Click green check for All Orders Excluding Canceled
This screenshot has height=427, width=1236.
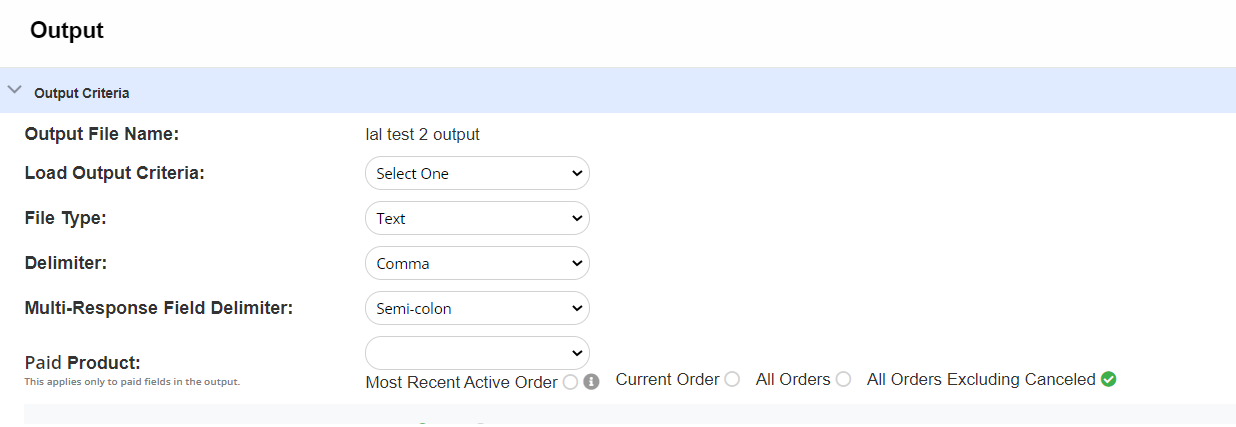[1108, 380]
